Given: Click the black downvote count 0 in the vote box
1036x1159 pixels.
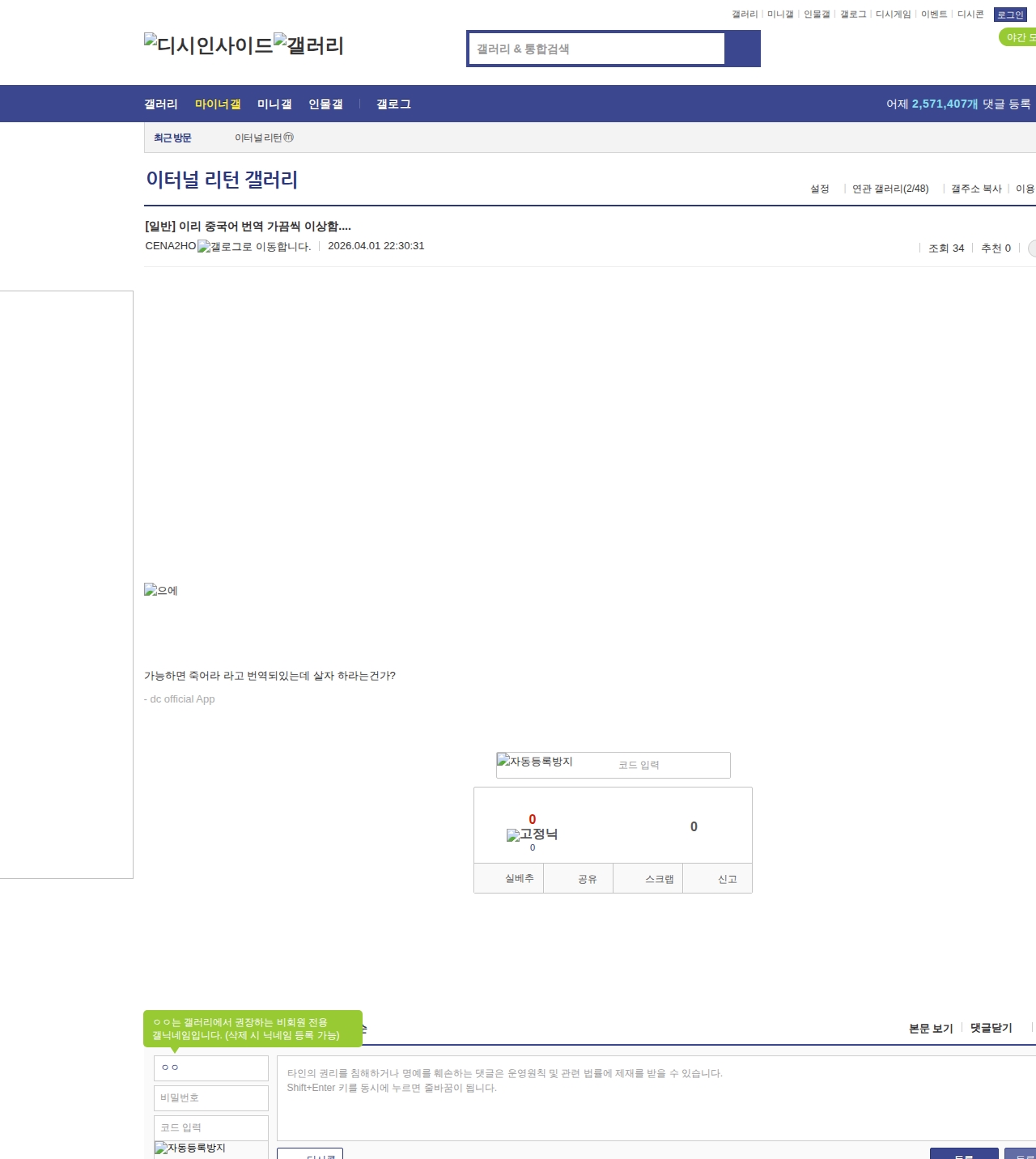Looking at the screenshot, I should point(694,826).
